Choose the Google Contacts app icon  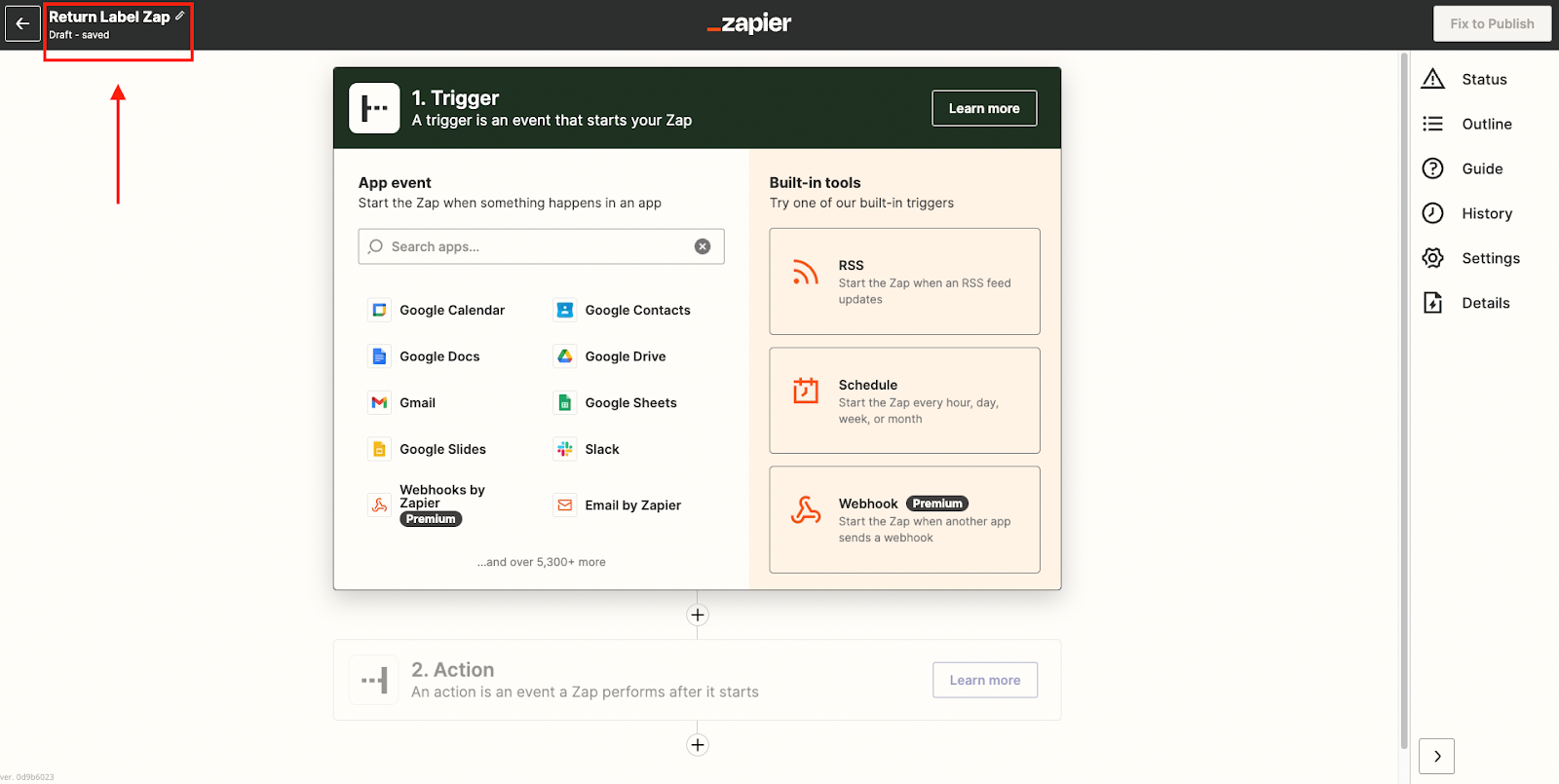click(x=564, y=310)
